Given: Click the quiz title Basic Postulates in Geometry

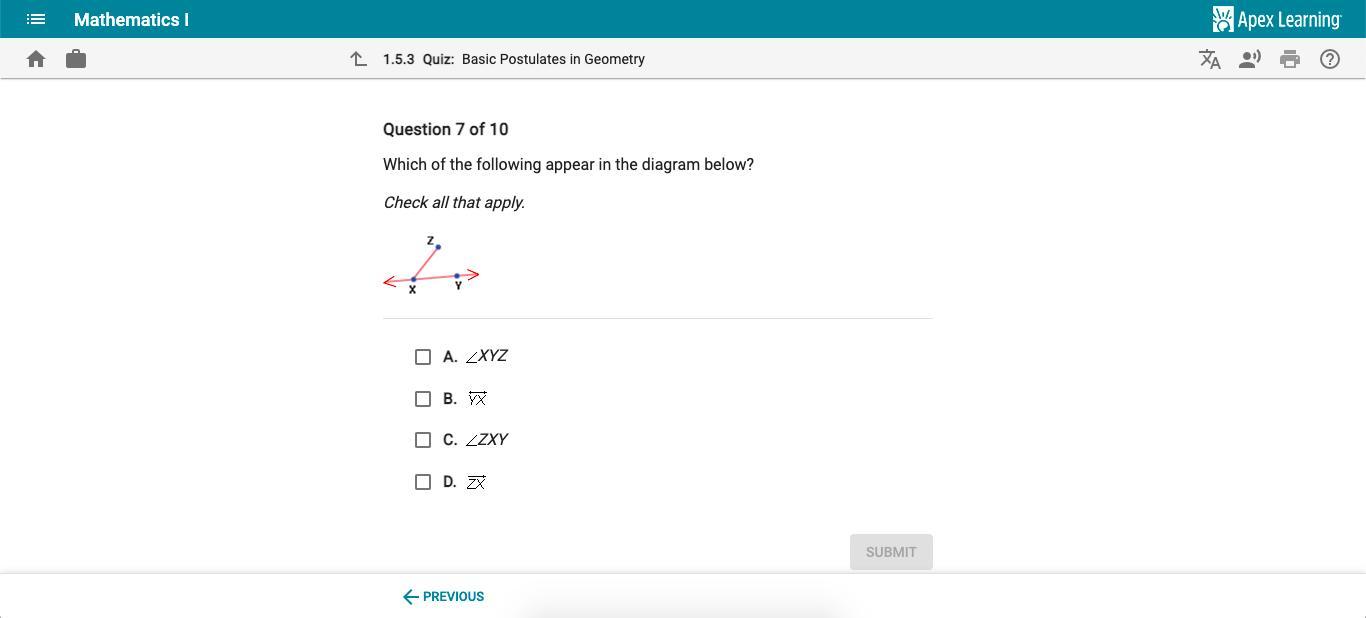Looking at the screenshot, I should (553, 59).
